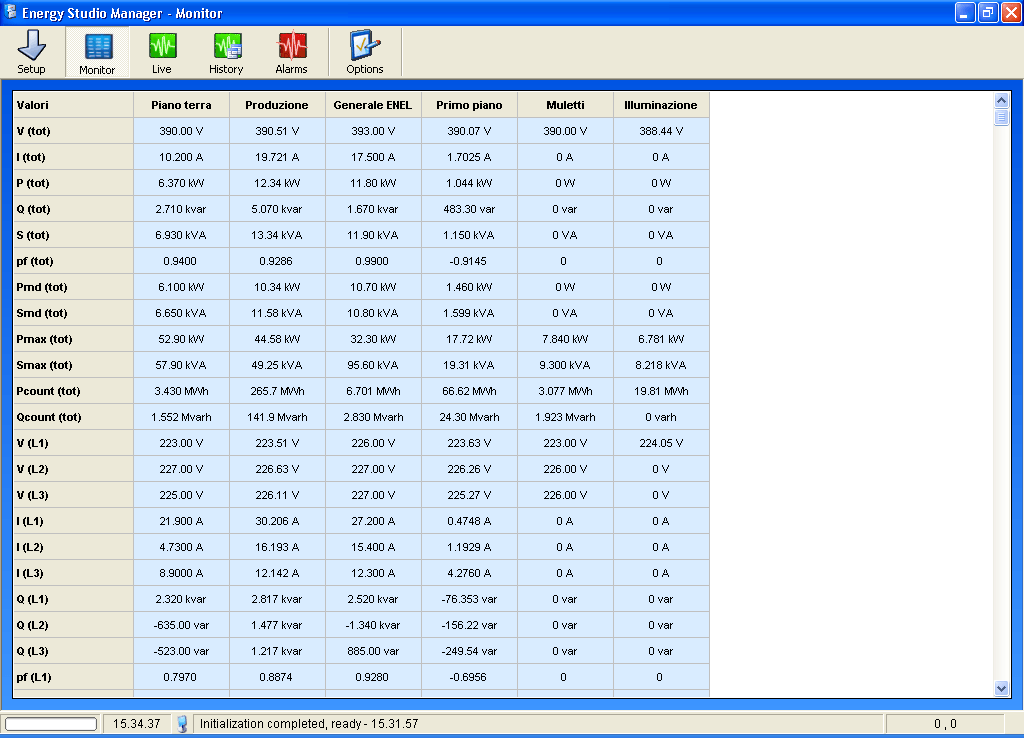Open the Options icon
Image resolution: width=1024 pixels, height=738 pixels.
pyautogui.click(x=364, y=52)
